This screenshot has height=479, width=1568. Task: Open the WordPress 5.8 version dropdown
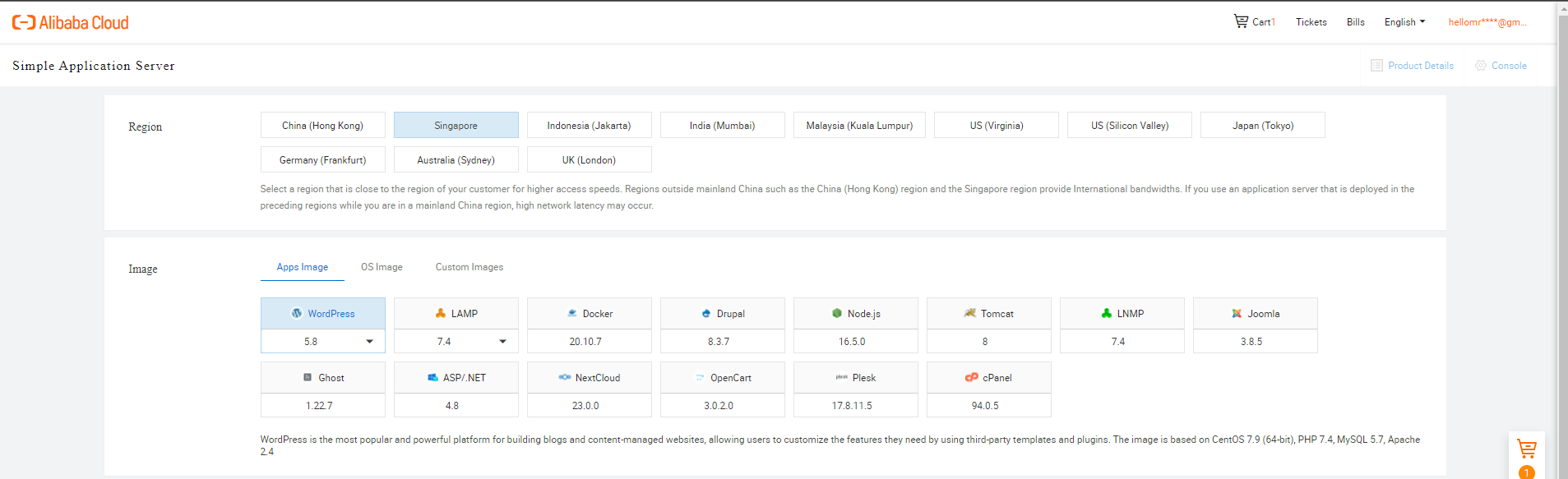323,341
